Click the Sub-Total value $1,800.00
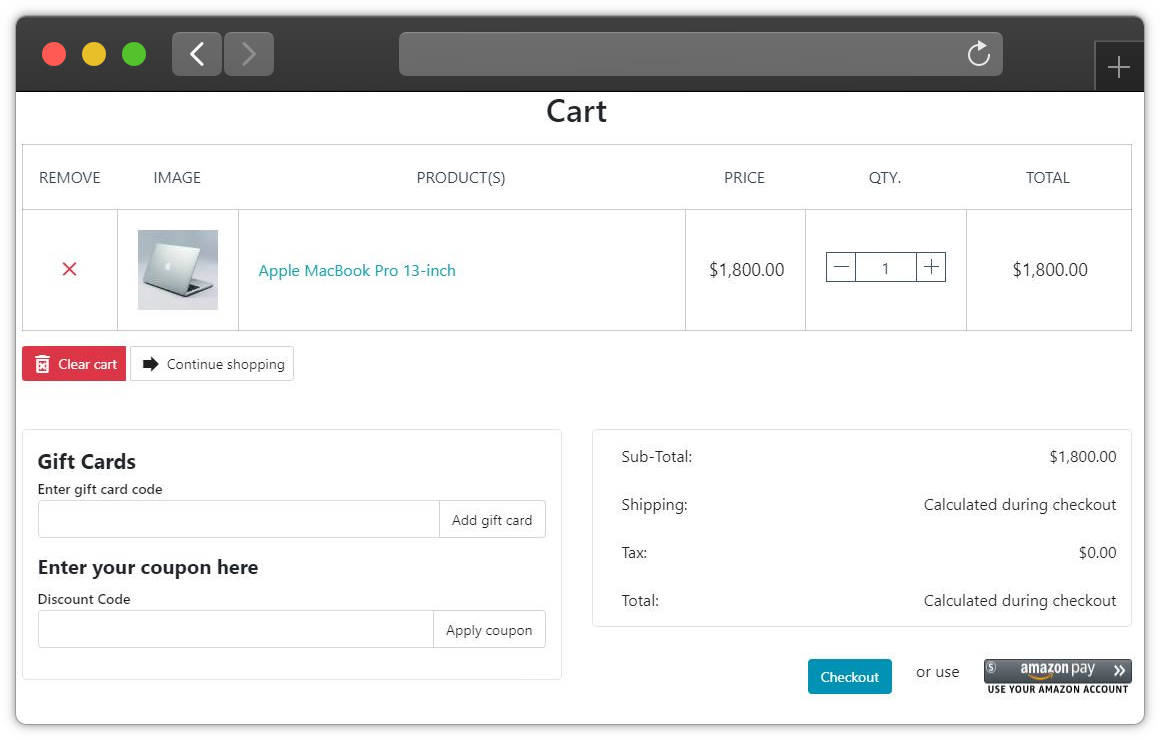 pyautogui.click(x=1083, y=457)
